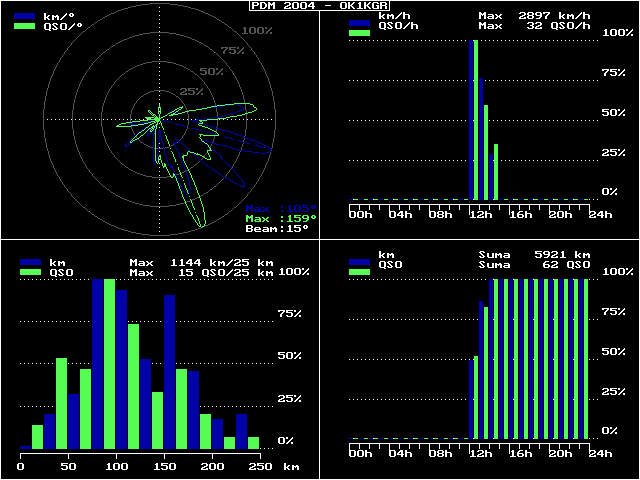Click the green QSO/h legend swatch in the hourly chart

point(359,33)
